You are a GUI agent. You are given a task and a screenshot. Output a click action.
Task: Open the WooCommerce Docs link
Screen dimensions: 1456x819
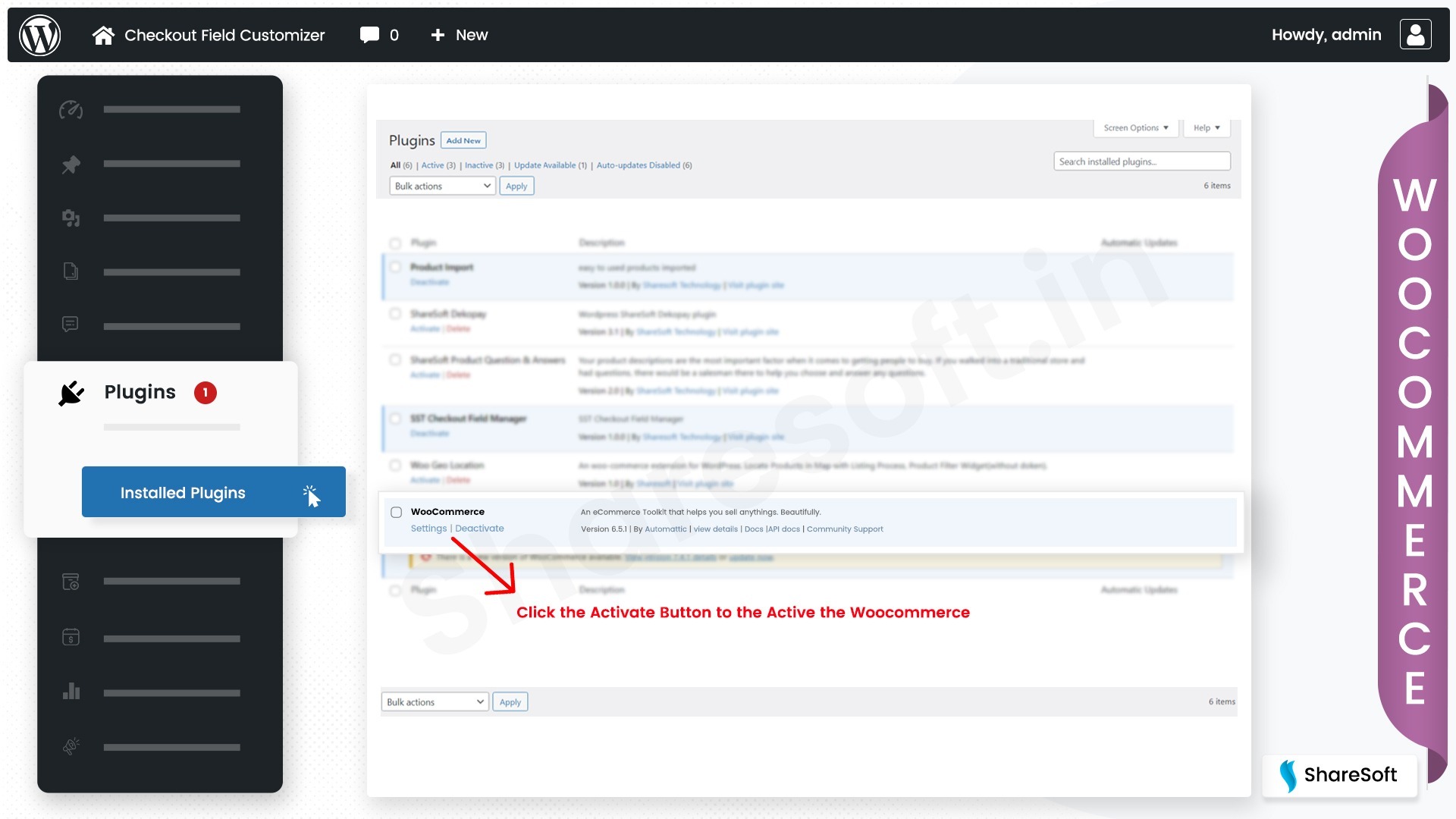(754, 529)
